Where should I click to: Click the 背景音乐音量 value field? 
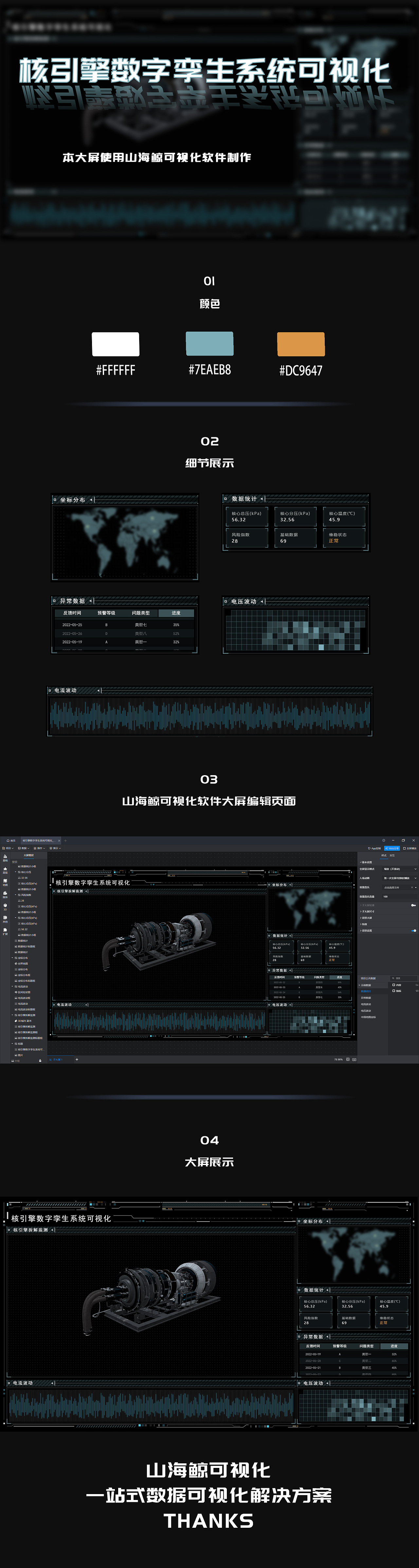tap(399, 897)
